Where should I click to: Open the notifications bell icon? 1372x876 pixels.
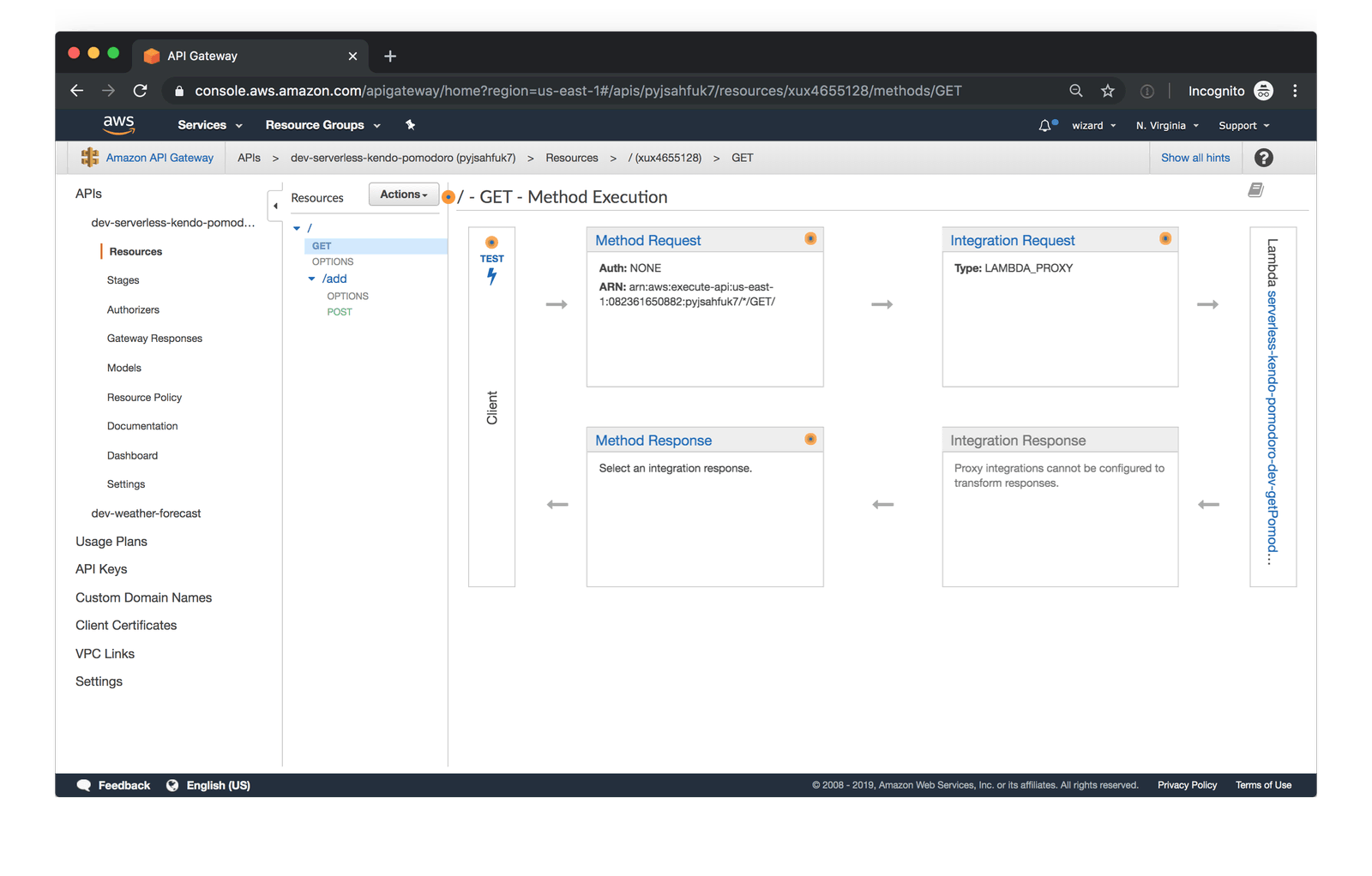coord(1045,124)
